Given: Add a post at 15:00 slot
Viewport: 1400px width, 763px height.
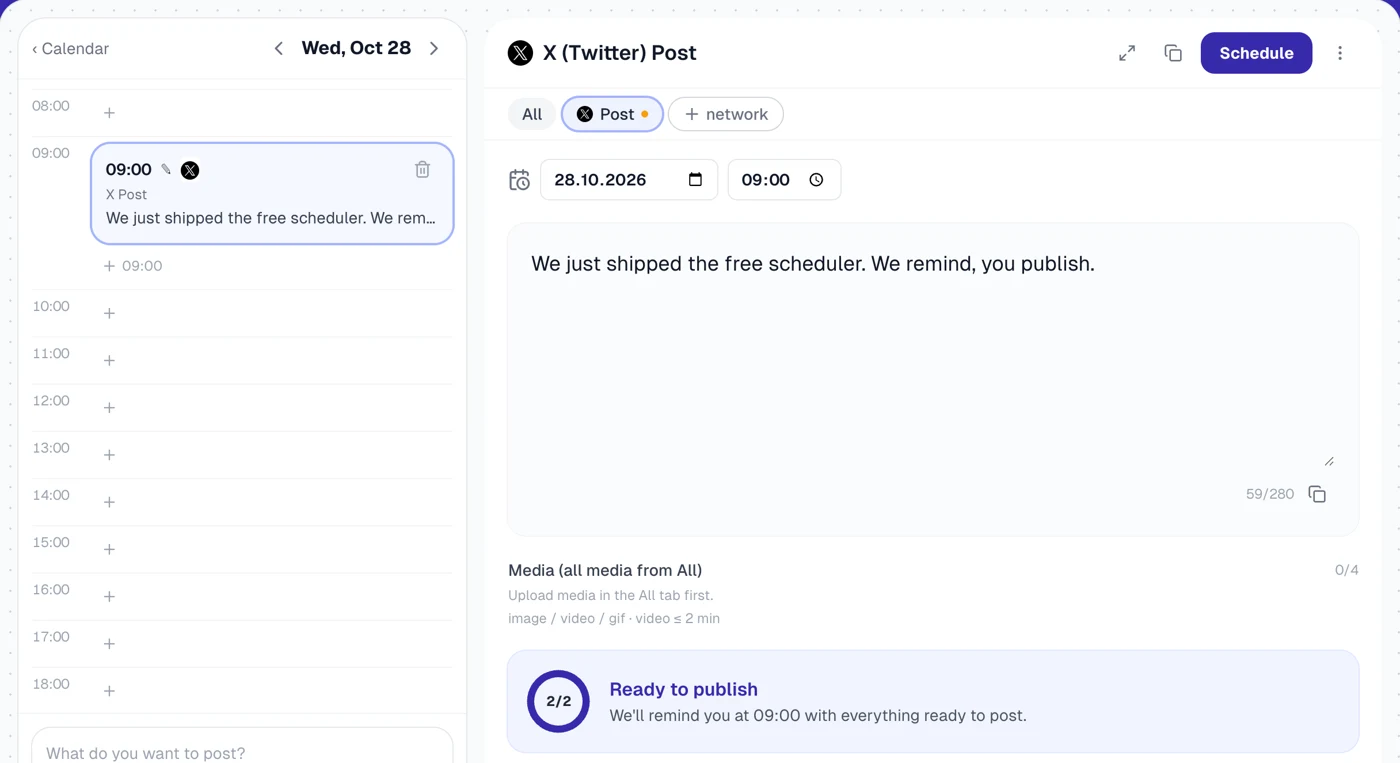Looking at the screenshot, I should [110, 549].
